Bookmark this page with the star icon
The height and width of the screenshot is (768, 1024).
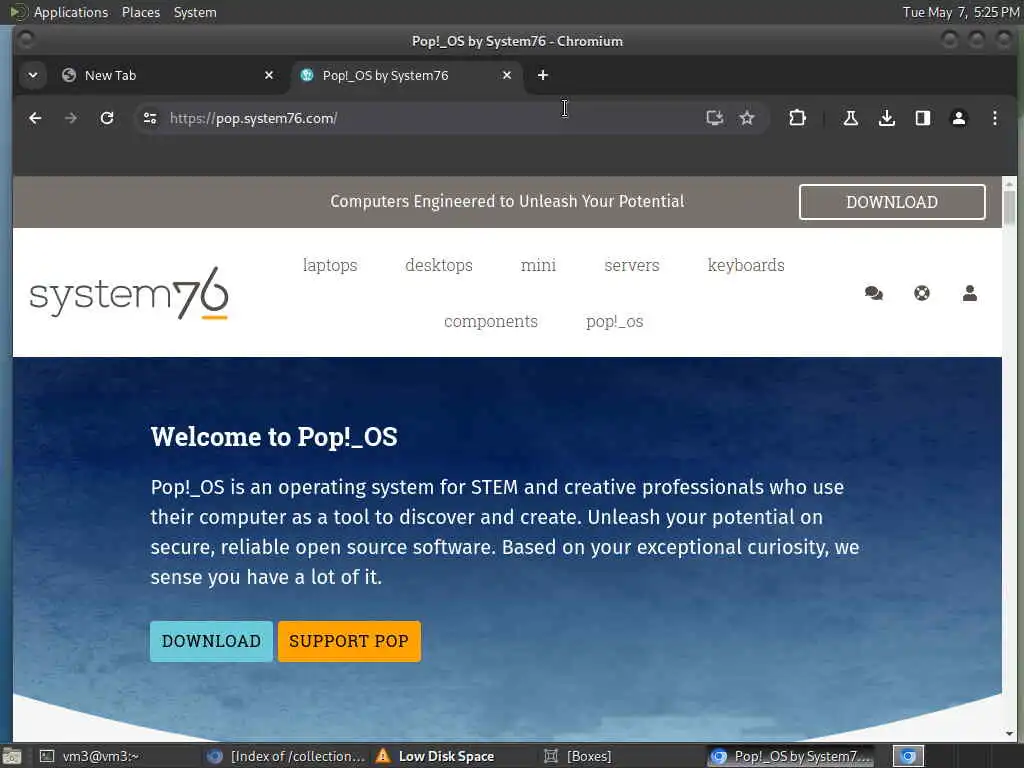coord(746,118)
